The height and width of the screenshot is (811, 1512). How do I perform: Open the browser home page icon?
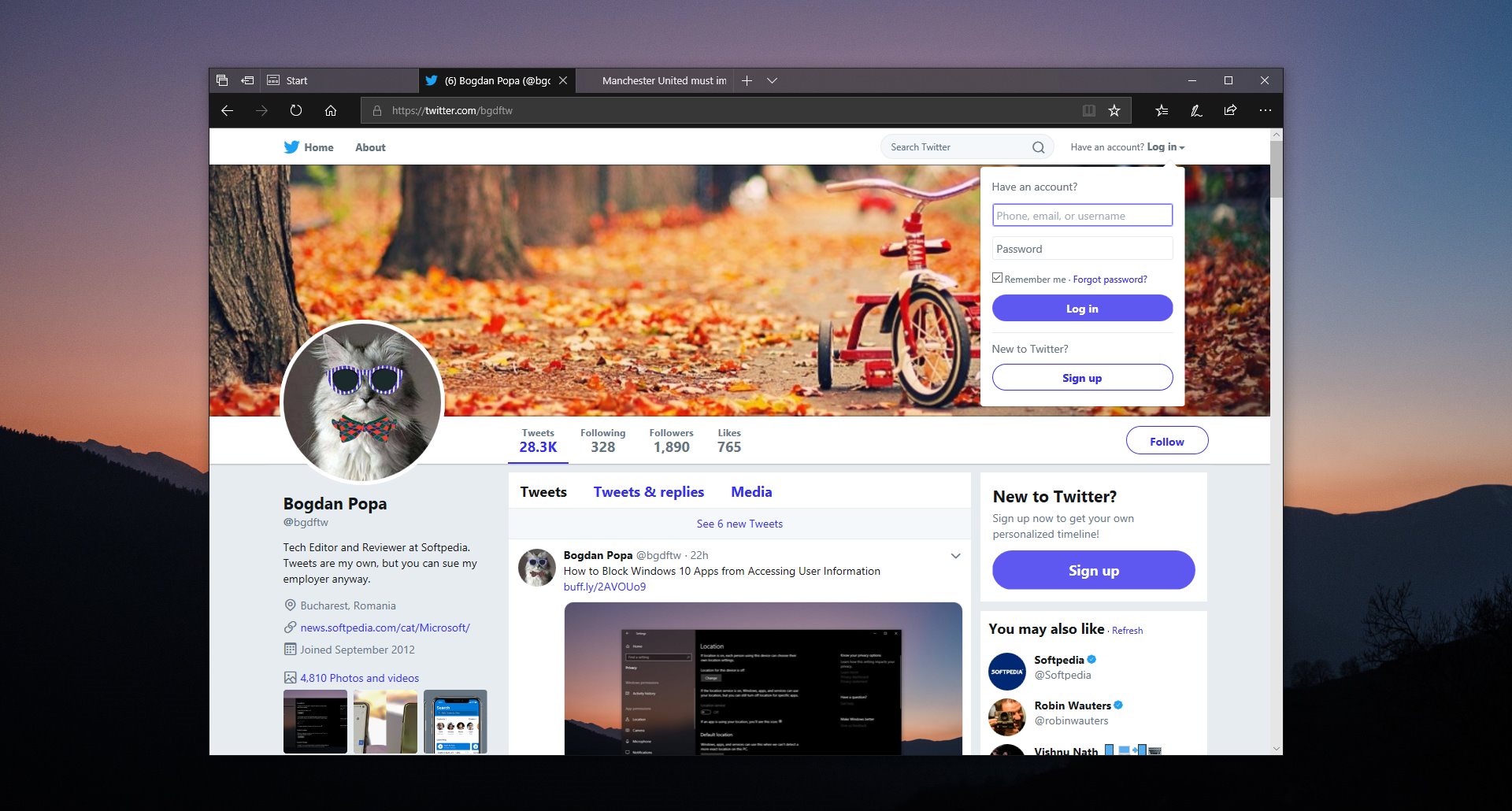331,110
